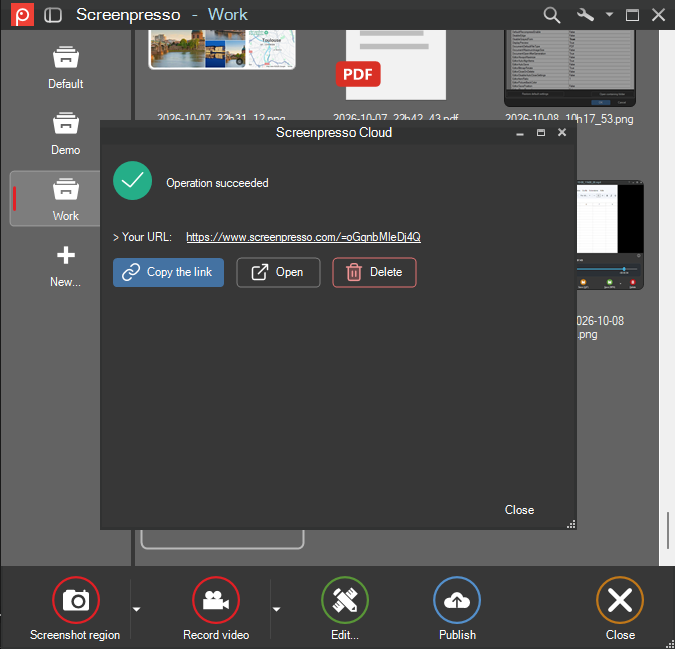675x649 pixels.
Task: Click the Screenshot region camera button
Action: 76,600
